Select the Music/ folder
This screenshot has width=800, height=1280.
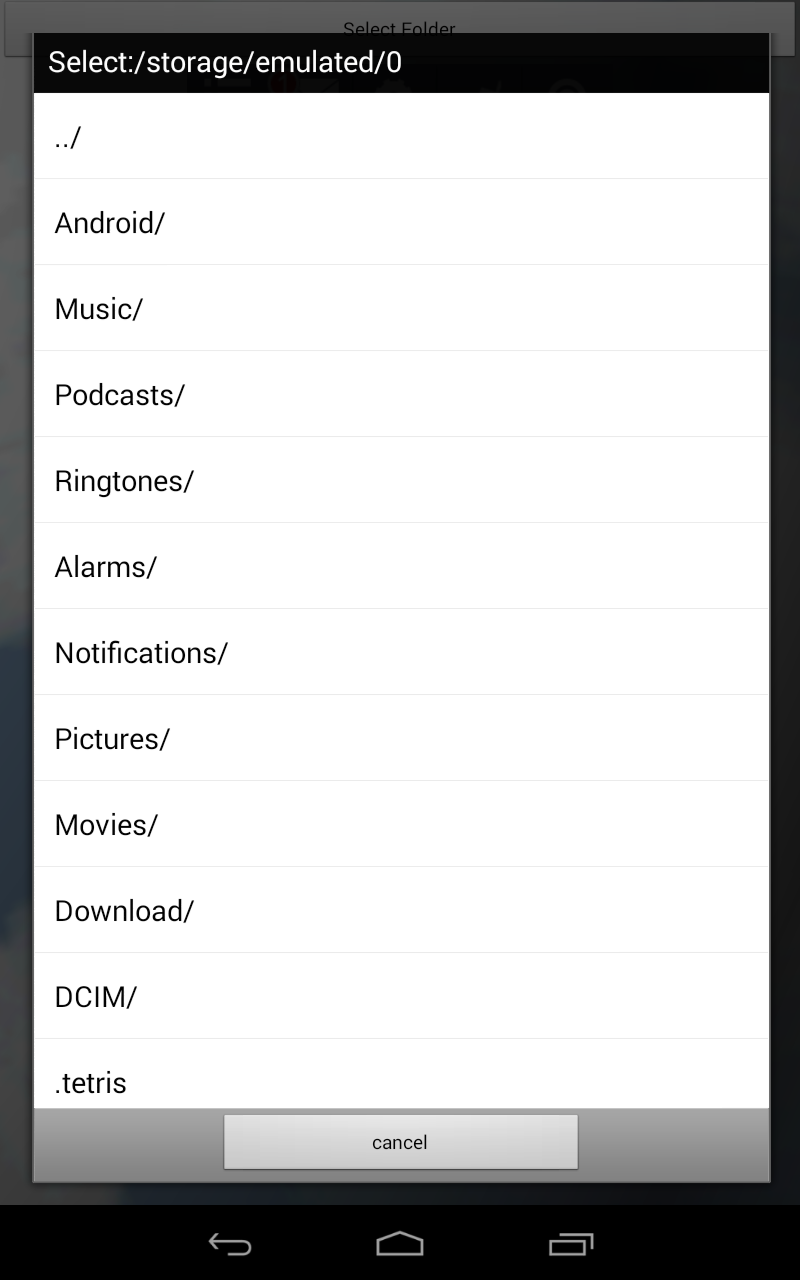400,308
